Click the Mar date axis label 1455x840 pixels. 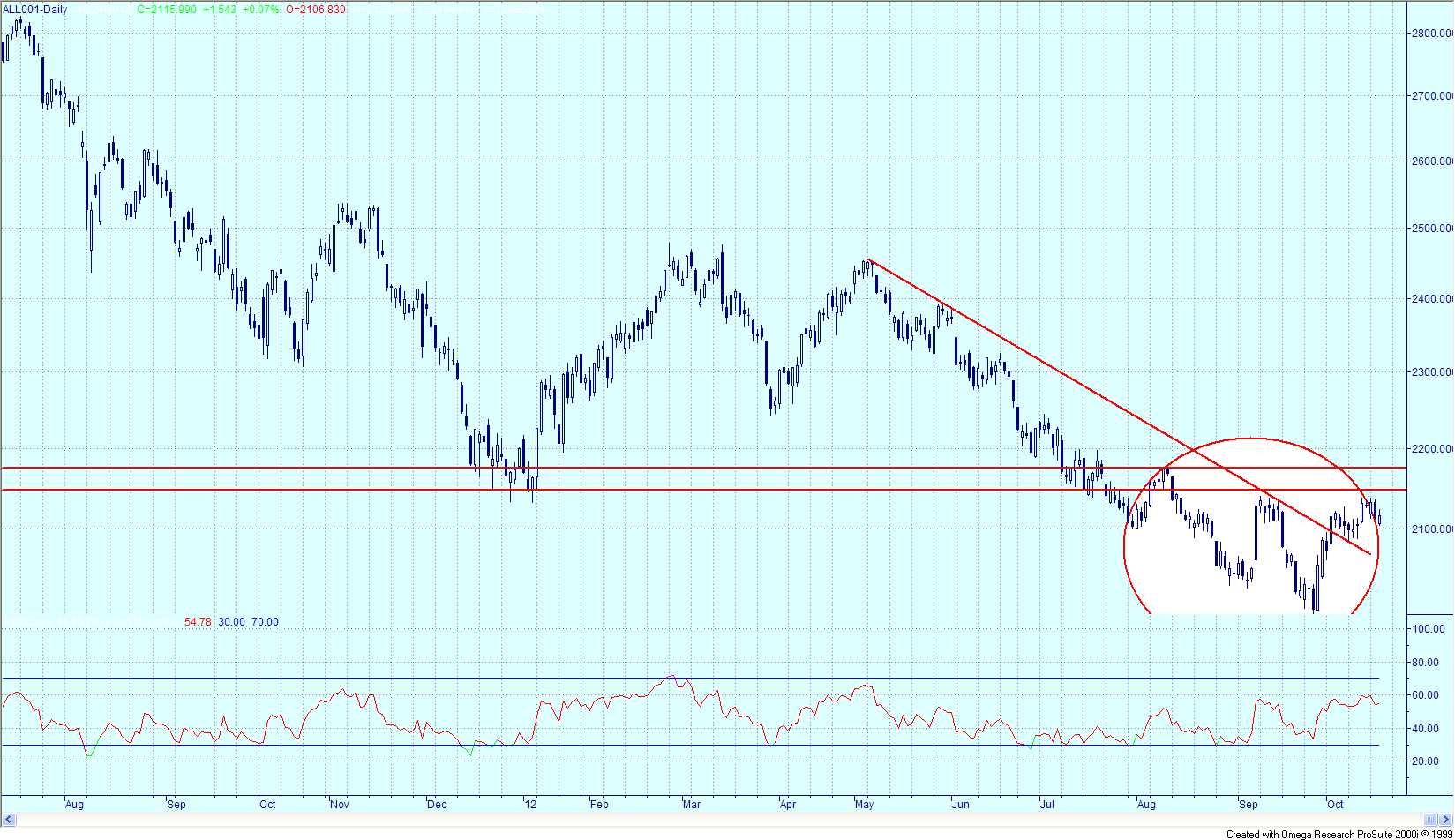[x=692, y=805]
